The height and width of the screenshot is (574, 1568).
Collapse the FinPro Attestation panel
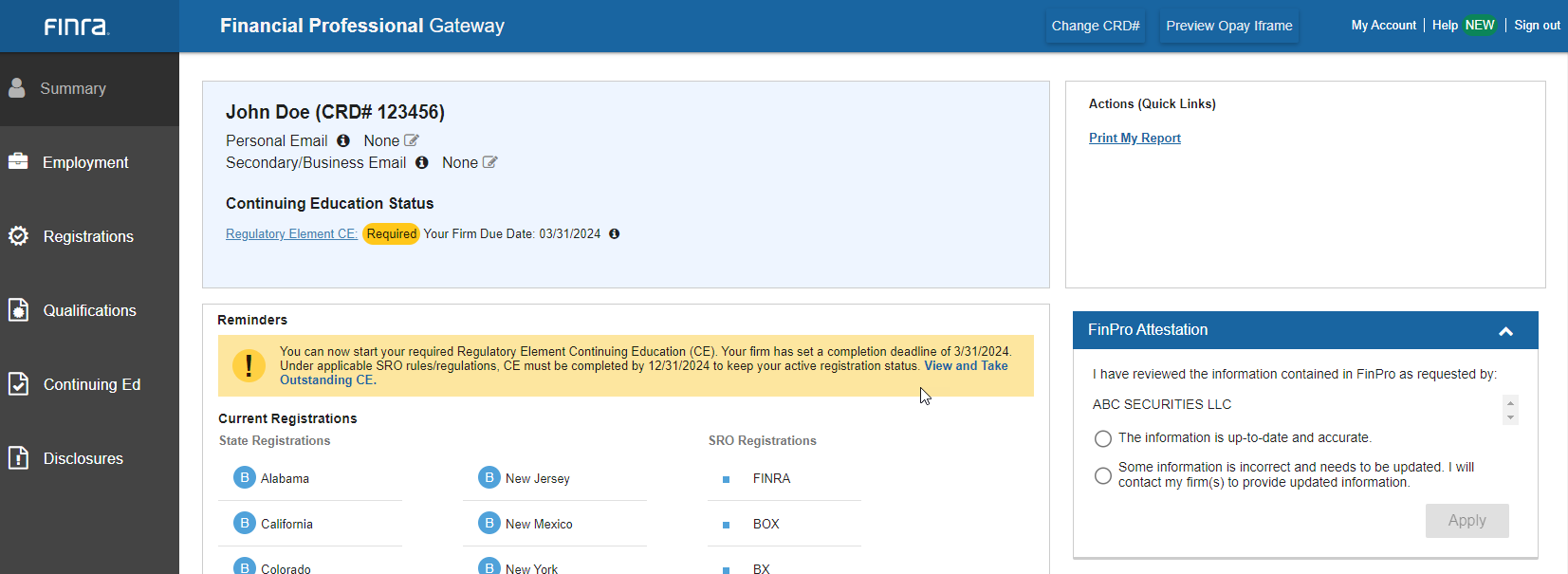(1505, 331)
